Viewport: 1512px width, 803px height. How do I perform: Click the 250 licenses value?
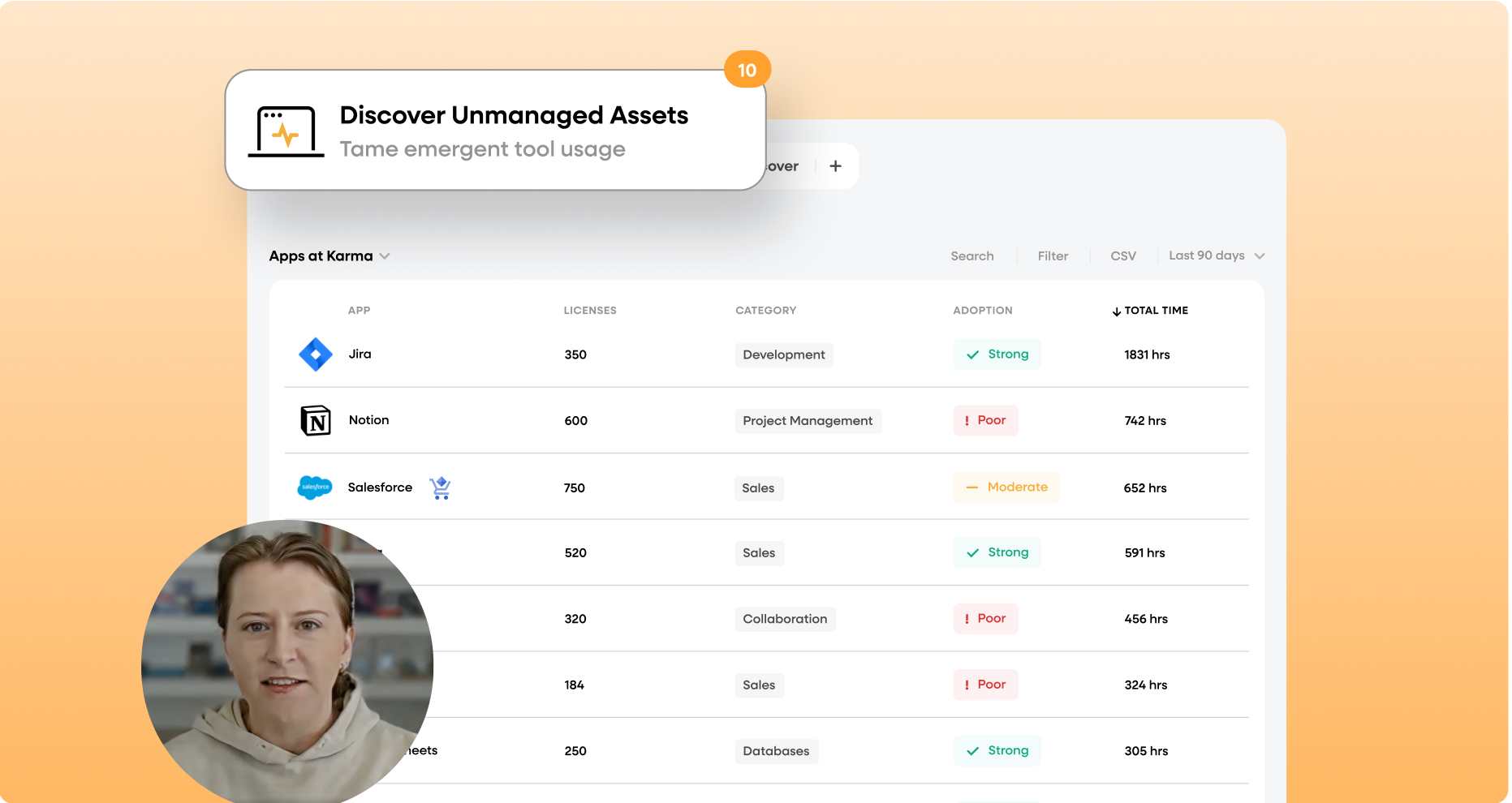point(575,751)
